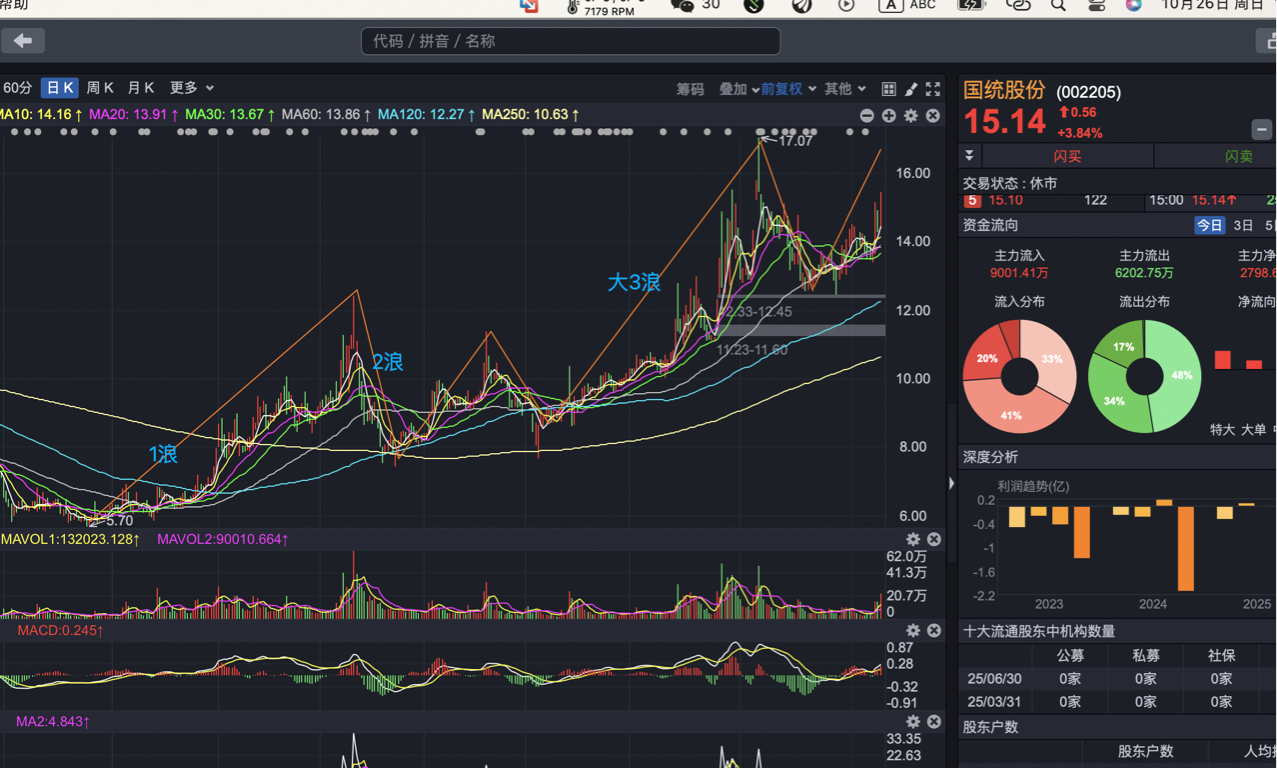Focus the 代码/拼音/名称 search field
The image size is (1277, 768).
click(x=570, y=41)
